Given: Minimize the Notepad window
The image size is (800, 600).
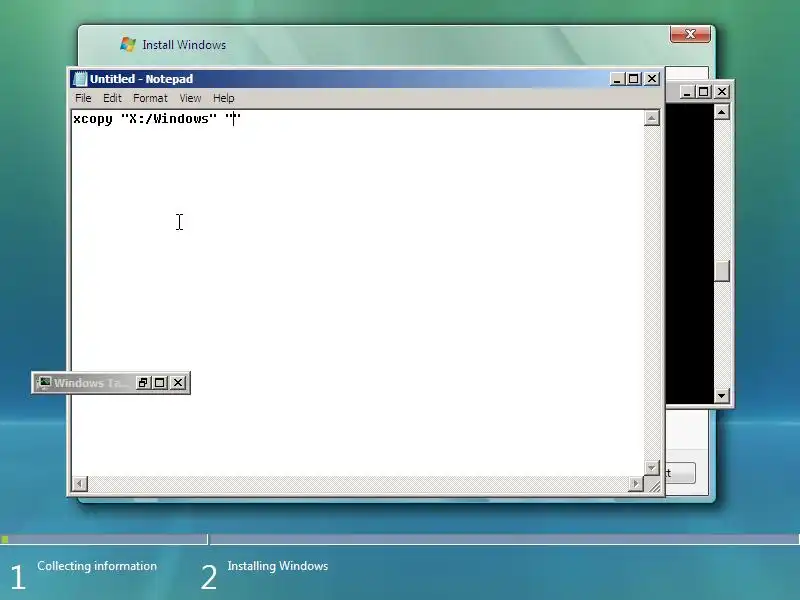Looking at the screenshot, I should 617,79.
